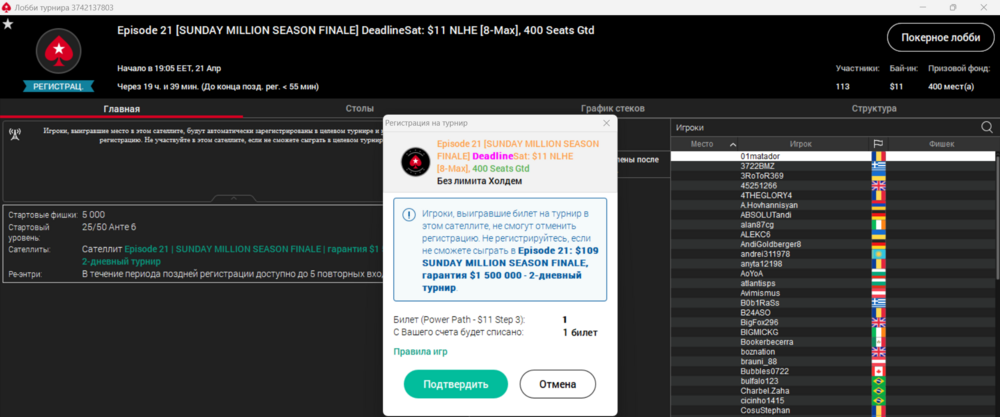Click the favorite star icon

[x=8, y=24]
